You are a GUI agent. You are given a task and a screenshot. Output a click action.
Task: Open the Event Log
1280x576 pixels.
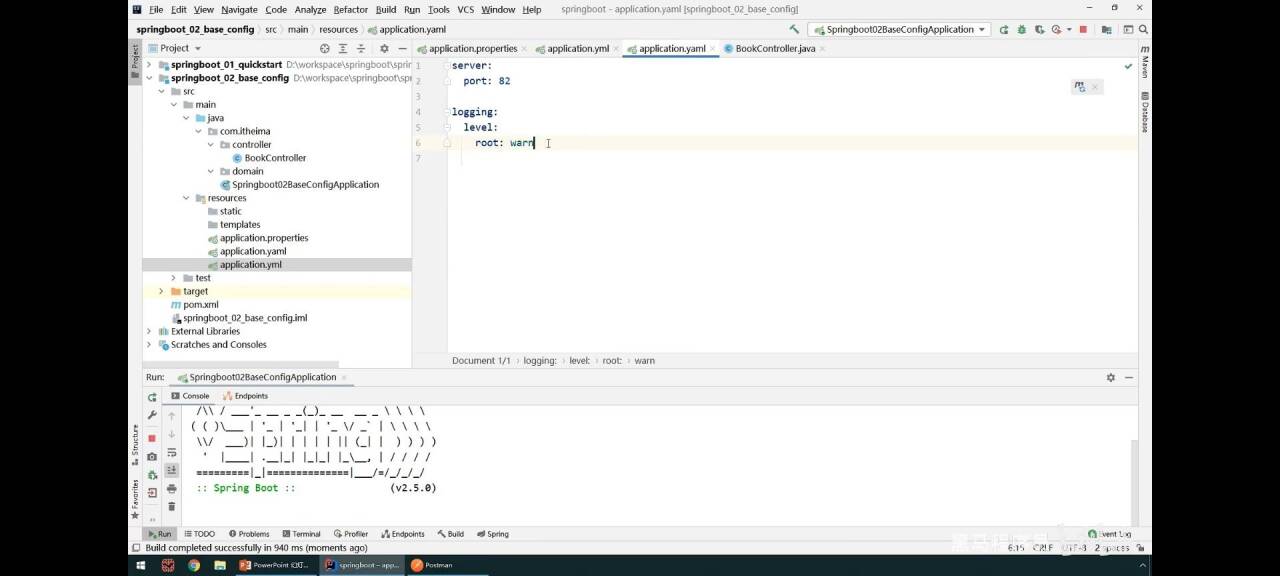1110,534
